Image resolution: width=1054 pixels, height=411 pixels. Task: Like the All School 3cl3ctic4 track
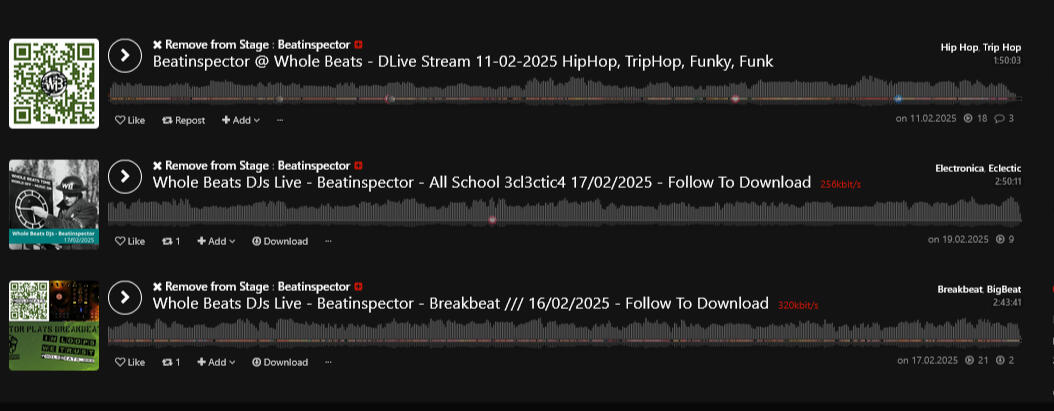[130, 241]
